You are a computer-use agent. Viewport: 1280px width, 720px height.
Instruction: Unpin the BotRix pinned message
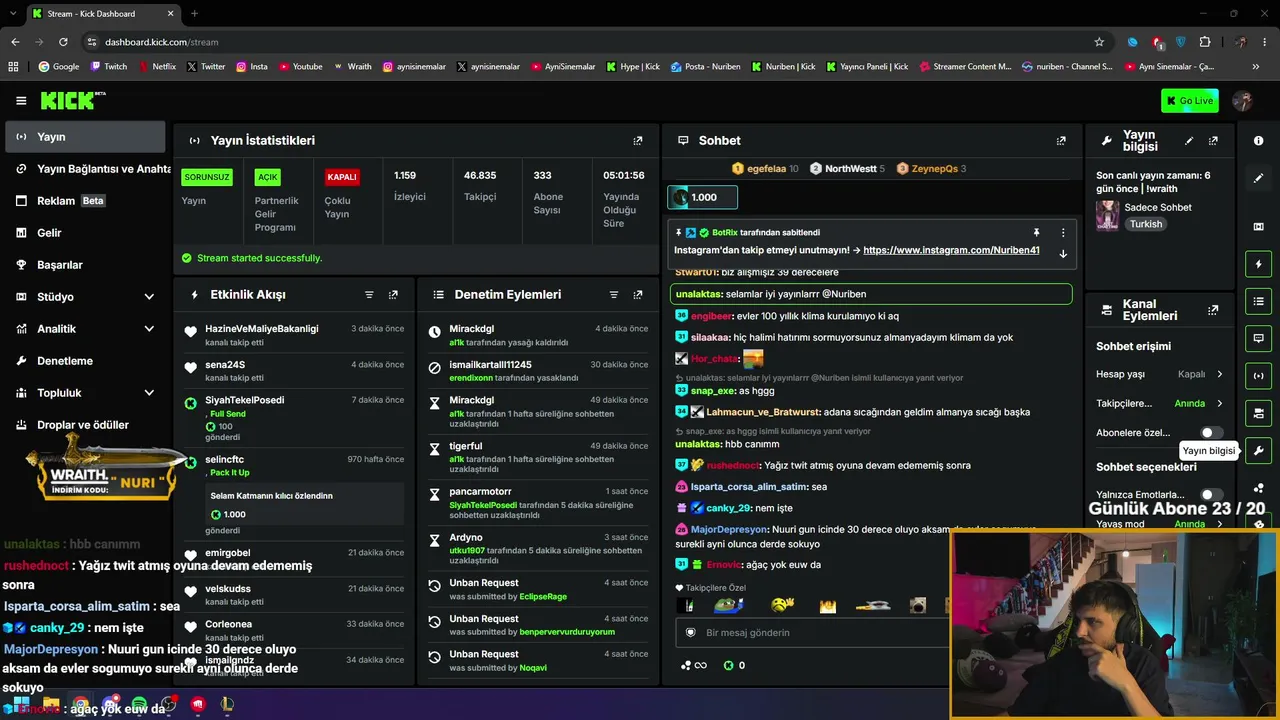pos(1036,232)
